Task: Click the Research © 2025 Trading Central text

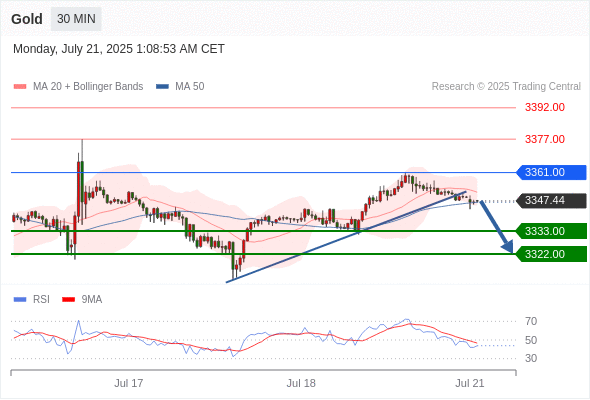Action: pos(506,87)
